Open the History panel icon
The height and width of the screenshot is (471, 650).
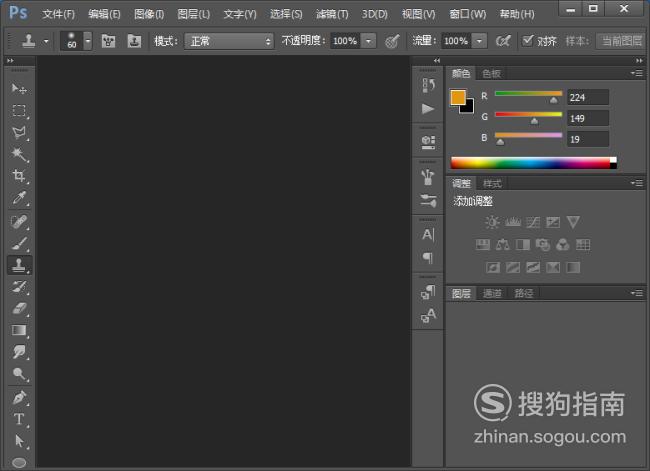coord(428,85)
